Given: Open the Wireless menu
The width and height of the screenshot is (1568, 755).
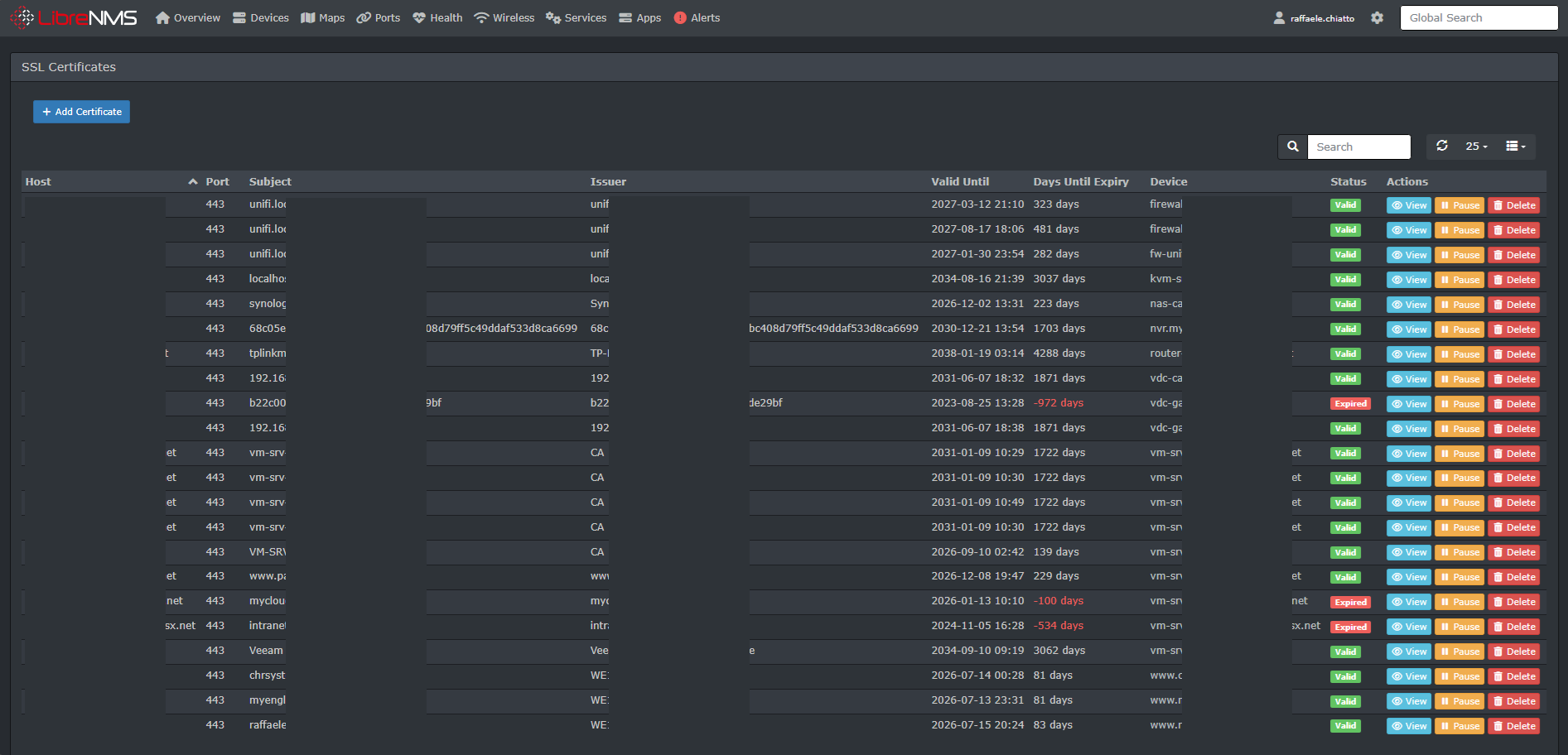Looking at the screenshot, I should point(504,17).
